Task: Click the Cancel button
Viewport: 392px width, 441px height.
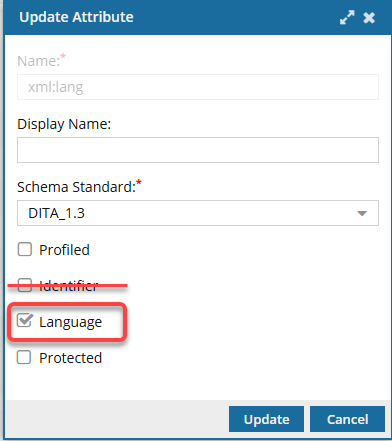Action: coord(347,419)
